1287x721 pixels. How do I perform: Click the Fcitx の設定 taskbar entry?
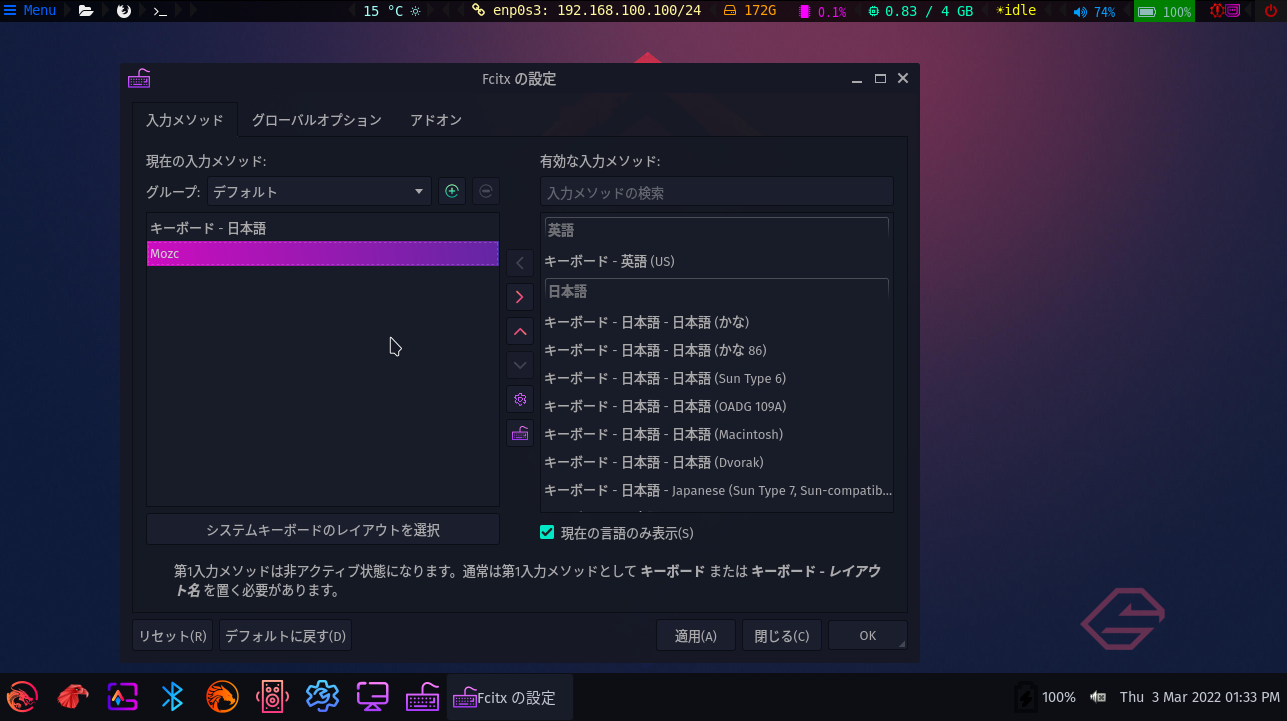coord(510,697)
